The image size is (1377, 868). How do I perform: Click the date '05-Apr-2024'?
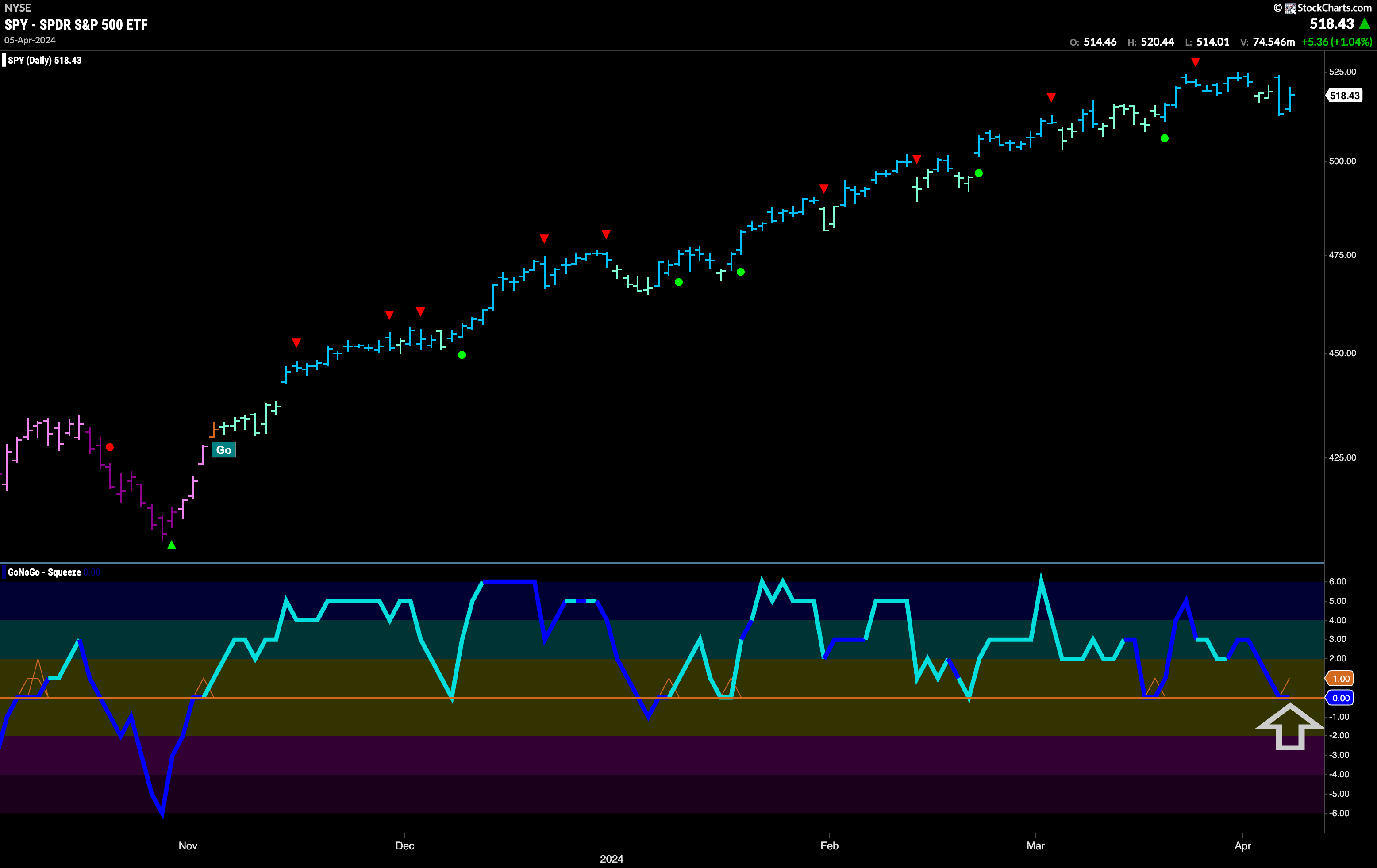coord(30,40)
